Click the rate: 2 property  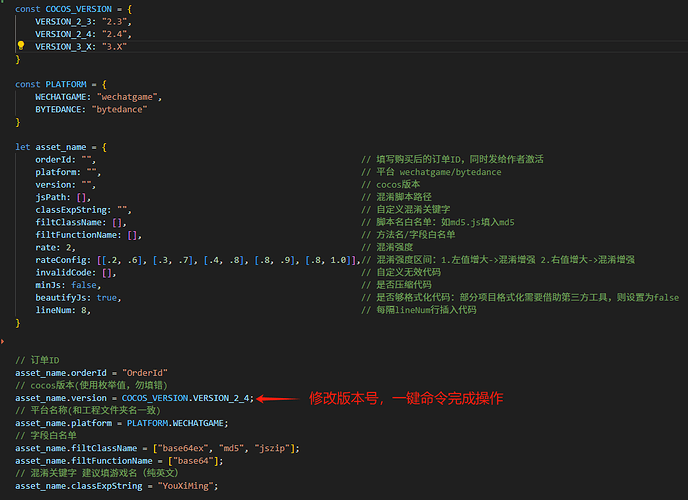pyautogui.click(x=55, y=248)
